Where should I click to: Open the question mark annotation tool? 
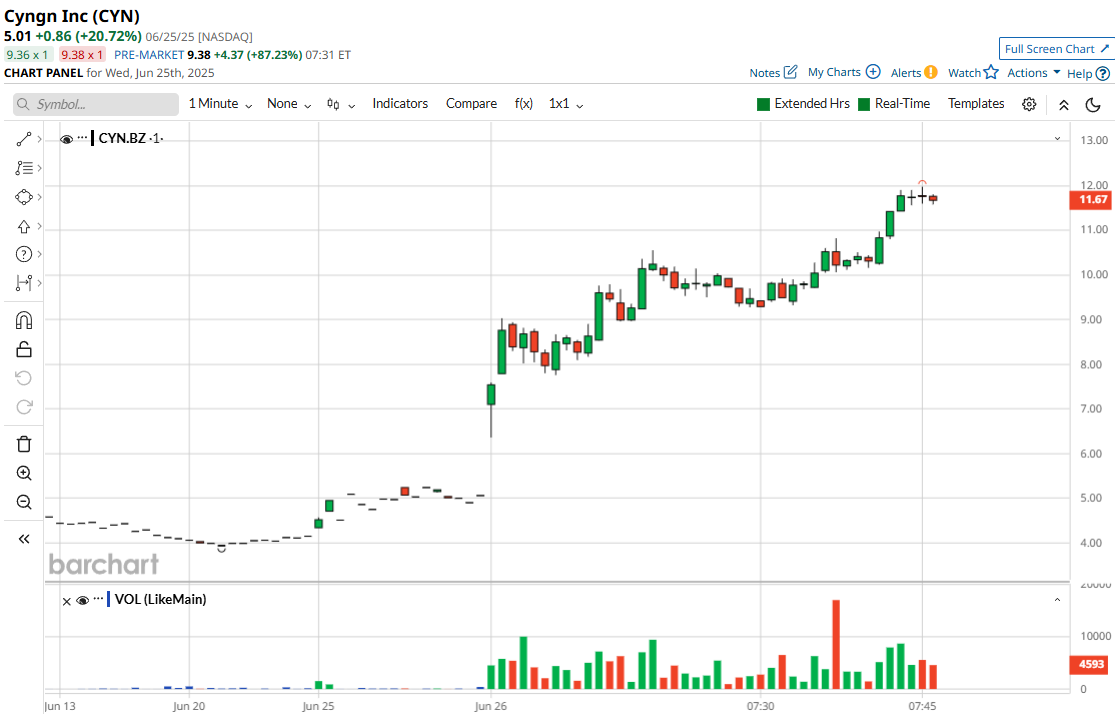[23, 254]
